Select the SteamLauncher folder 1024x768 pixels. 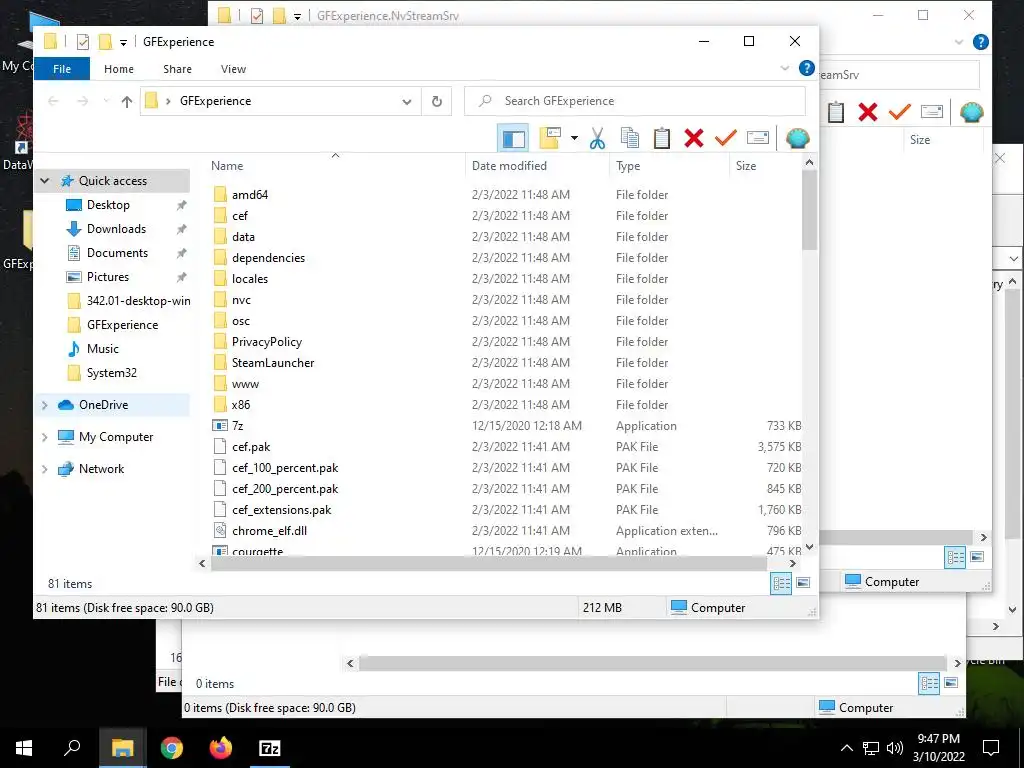pyautogui.click(x=273, y=363)
